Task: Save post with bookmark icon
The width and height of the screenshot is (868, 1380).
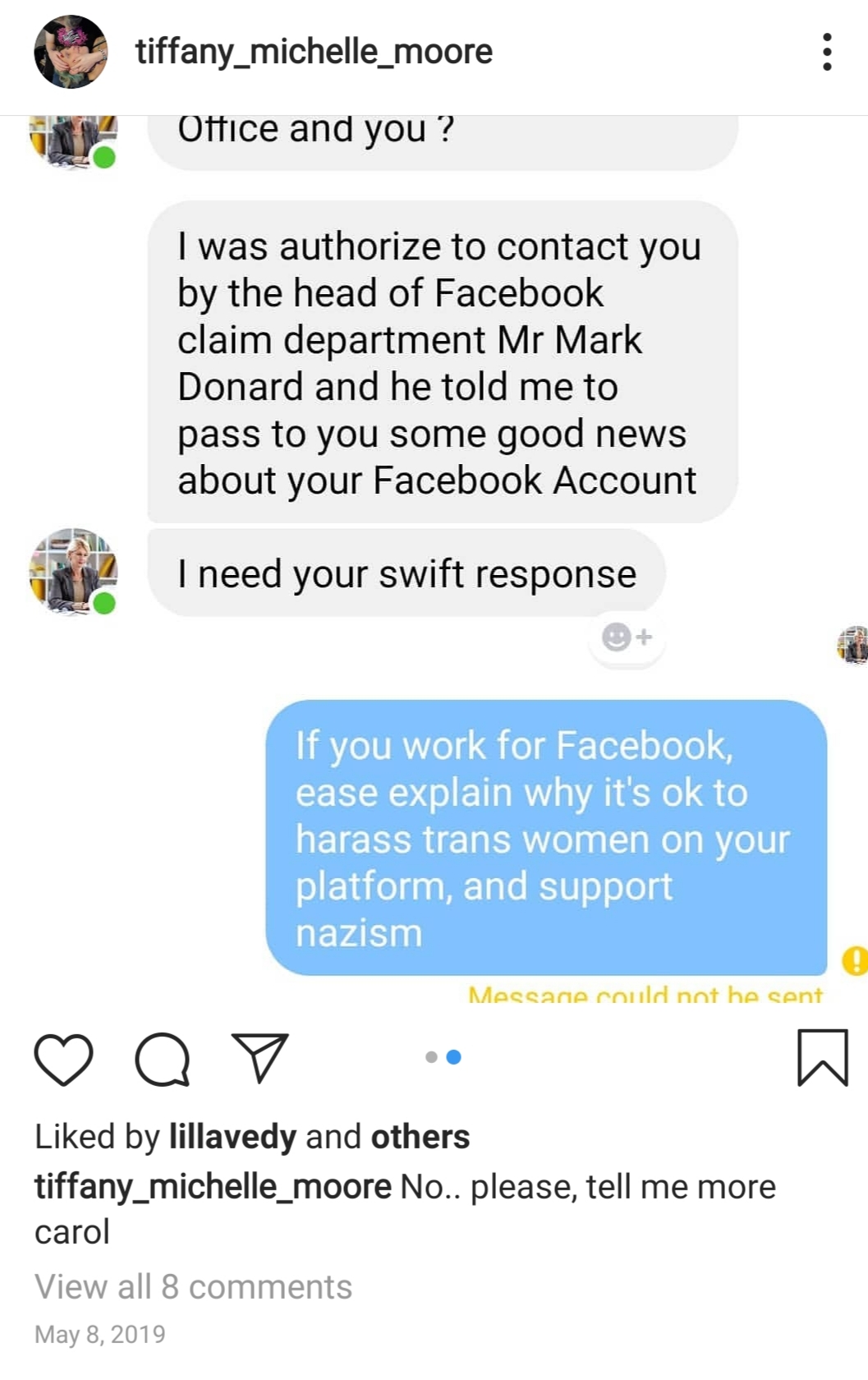Action: (822, 1058)
